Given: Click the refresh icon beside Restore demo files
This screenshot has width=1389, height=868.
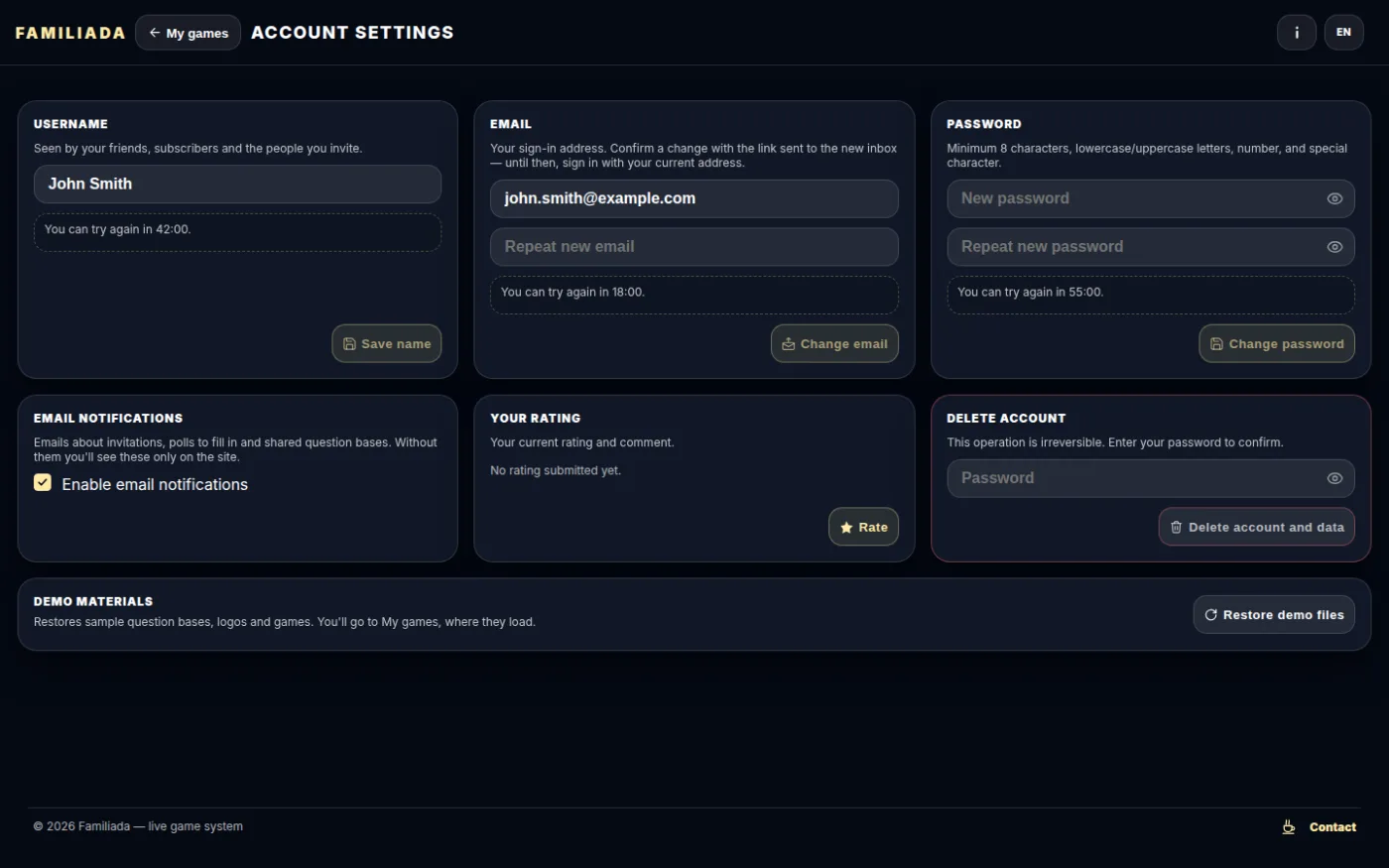Looking at the screenshot, I should tap(1210, 615).
